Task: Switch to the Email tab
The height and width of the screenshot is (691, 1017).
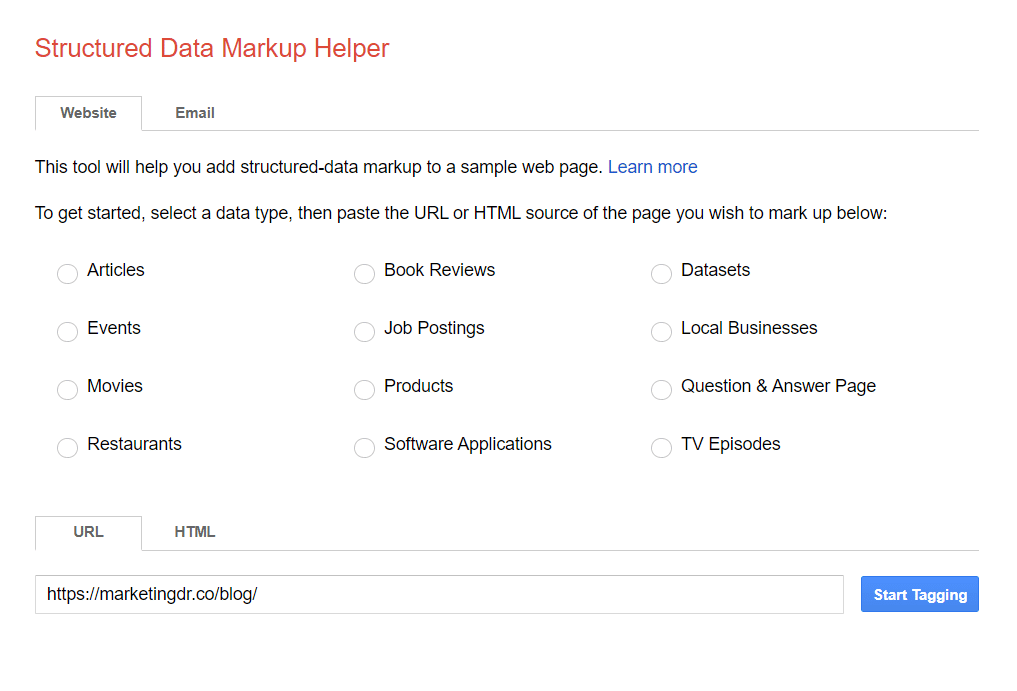Action: click(194, 113)
